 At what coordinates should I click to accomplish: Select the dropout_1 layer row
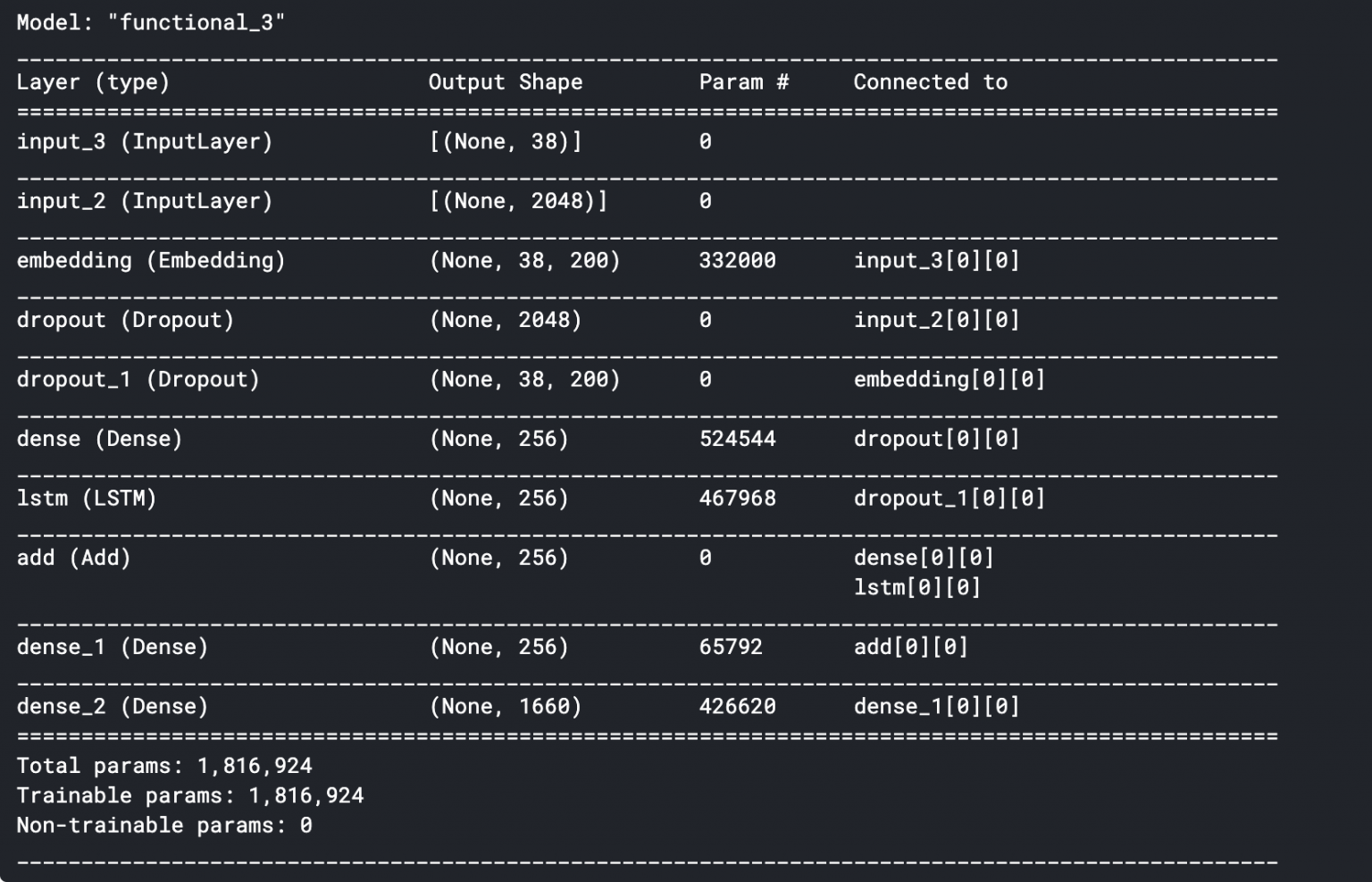[x=138, y=379]
